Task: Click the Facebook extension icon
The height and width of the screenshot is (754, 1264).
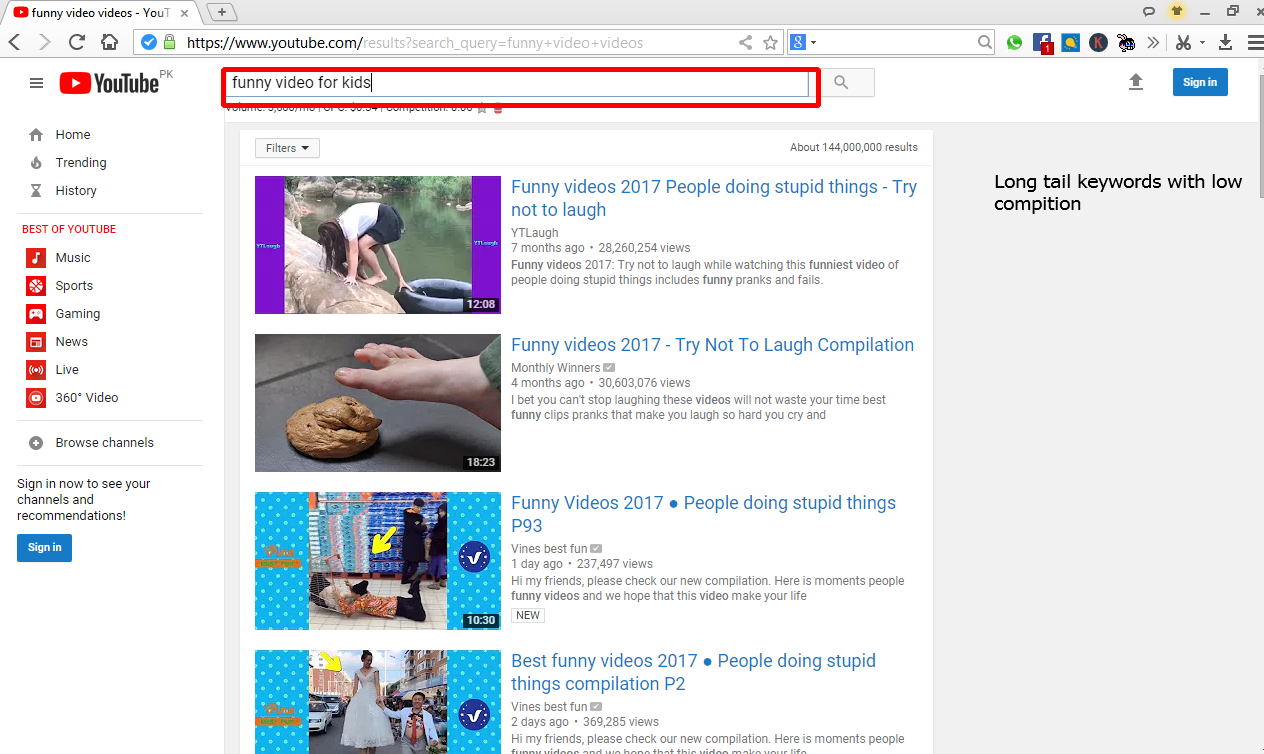Action: pos(1042,43)
